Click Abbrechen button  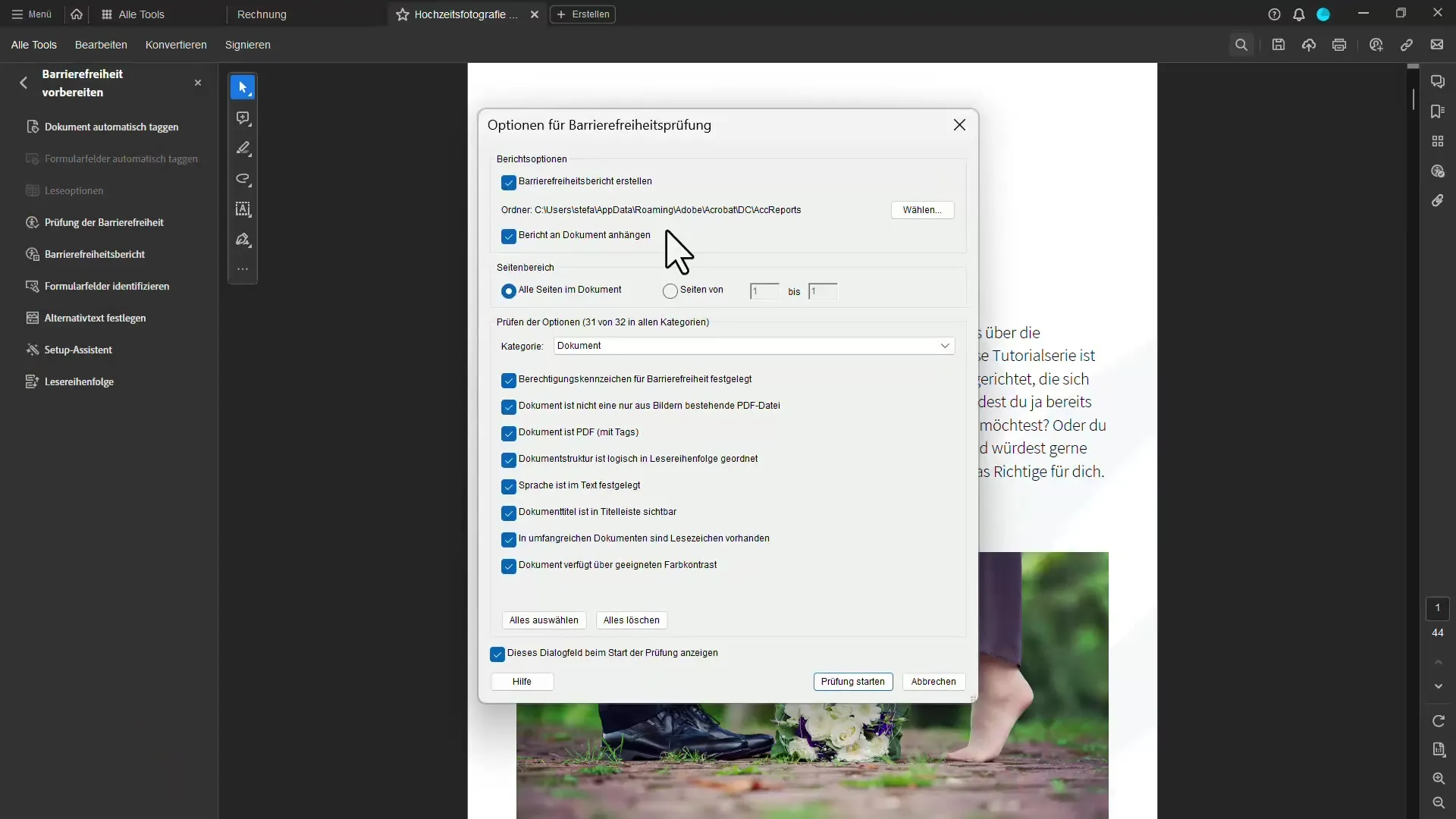[934, 682]
